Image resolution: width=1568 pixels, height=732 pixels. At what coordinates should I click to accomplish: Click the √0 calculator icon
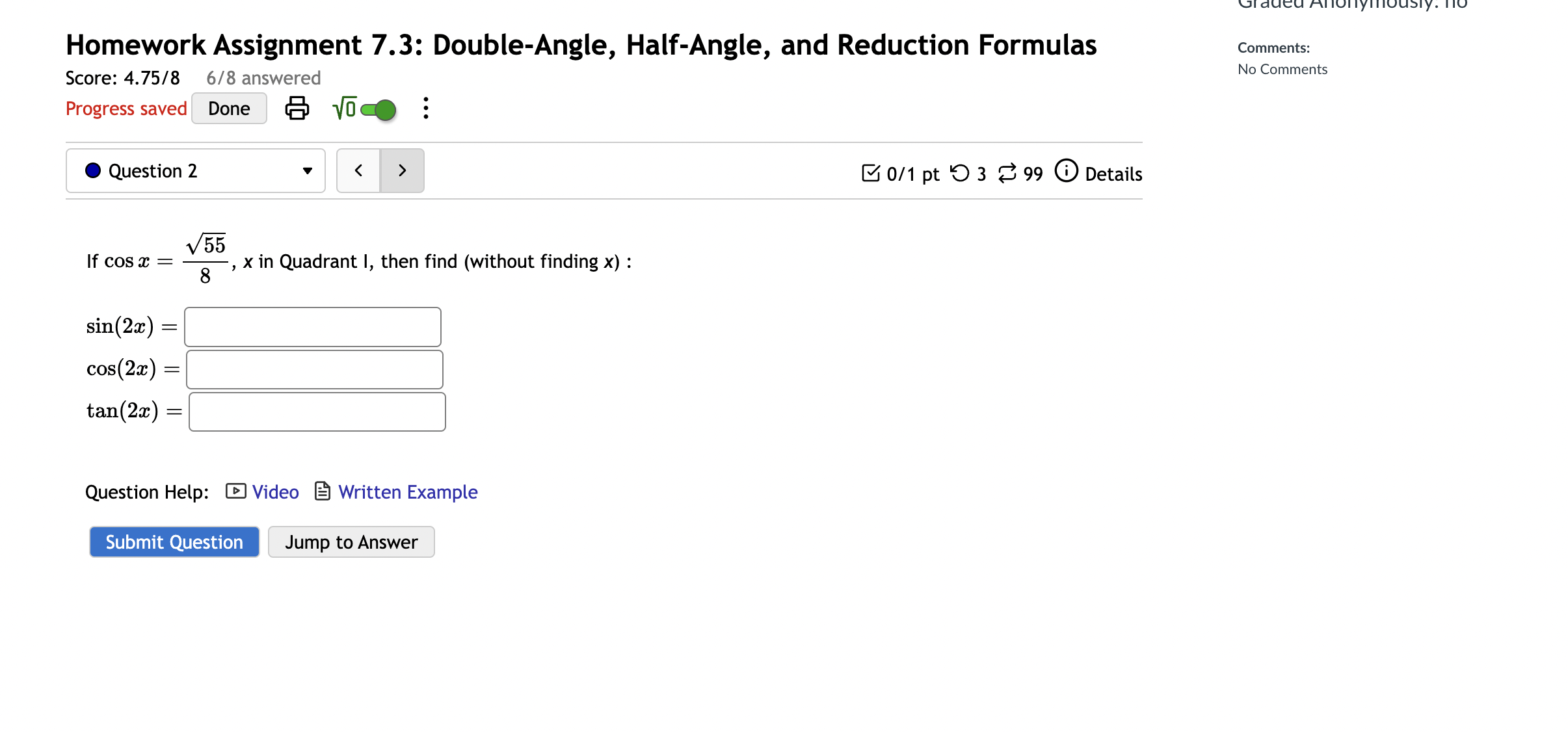click(343, 108)
